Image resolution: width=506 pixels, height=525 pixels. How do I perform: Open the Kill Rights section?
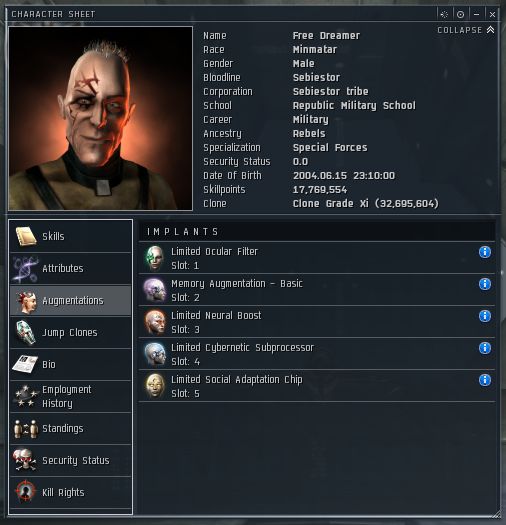click(71, 493)
